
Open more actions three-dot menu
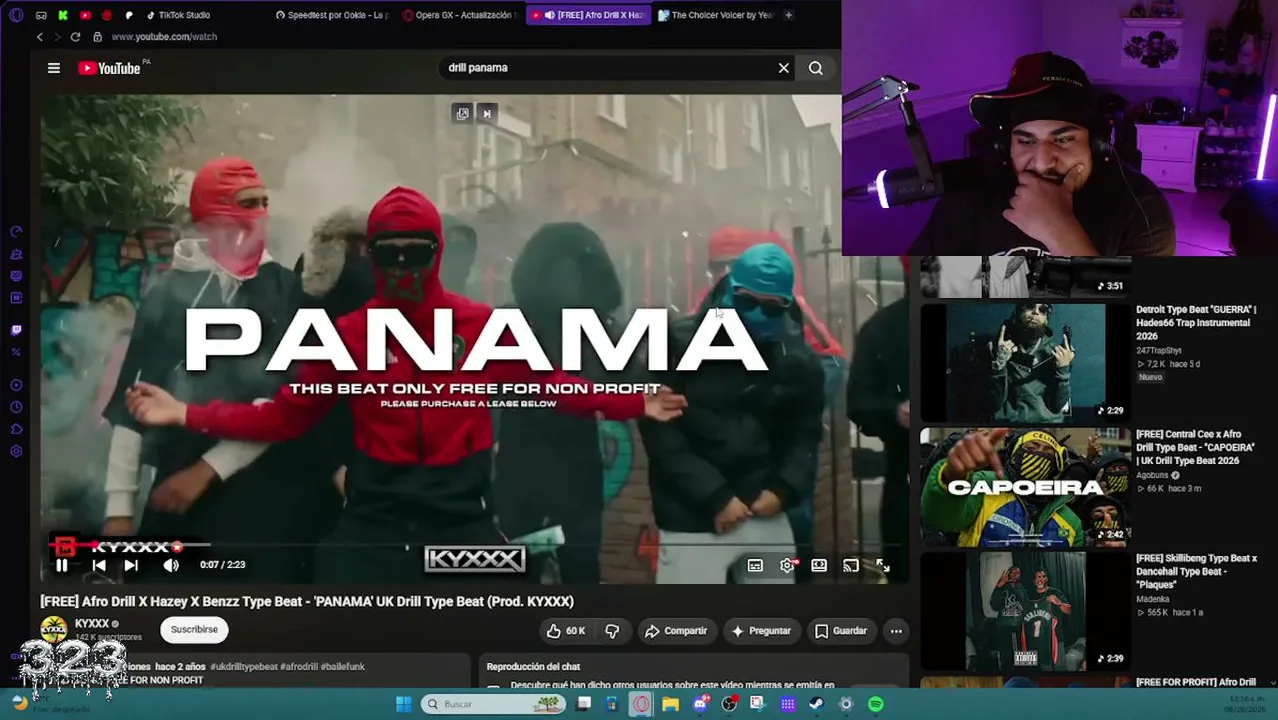tap(896, 631)
